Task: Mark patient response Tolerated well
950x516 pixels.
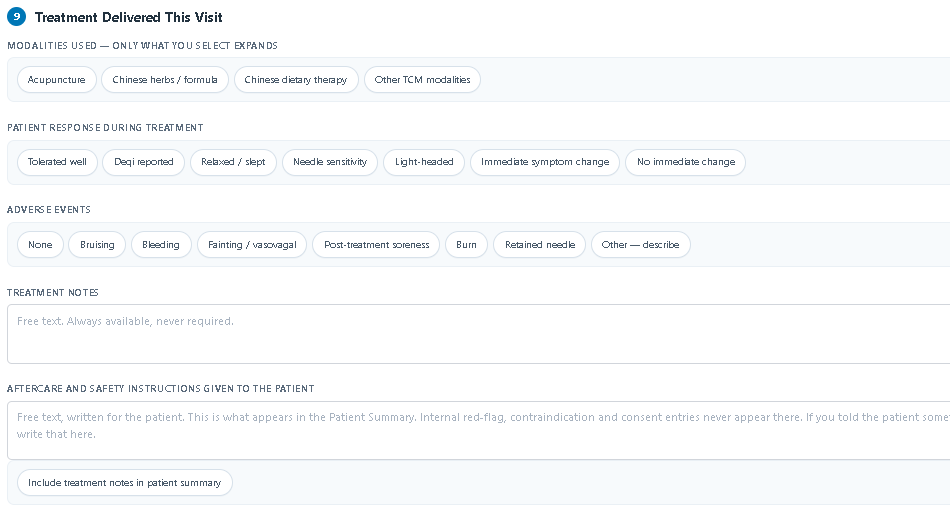Action: pyautogui.click(x=57, y=162)
